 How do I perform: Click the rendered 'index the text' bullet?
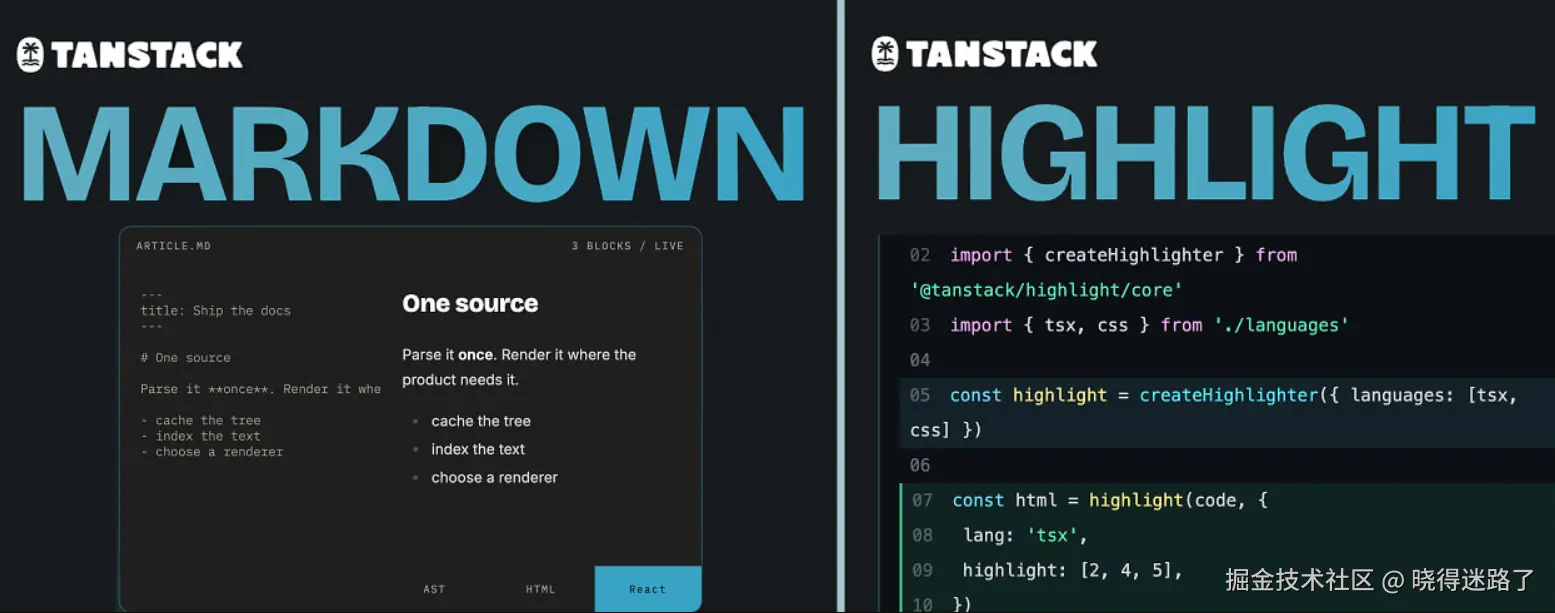click(x=478, y=449)
